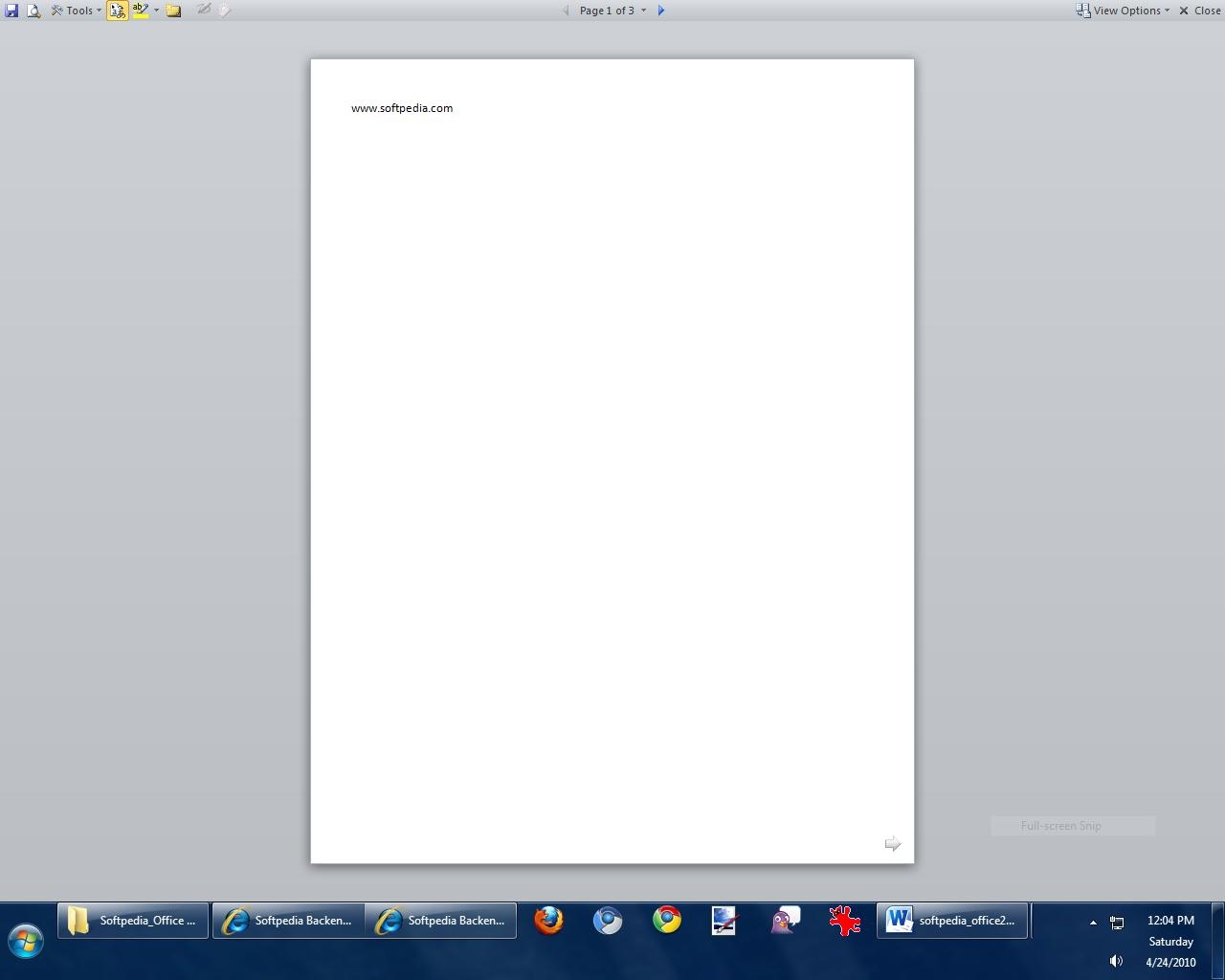
Task: Launch Google Chrome from the taskbar
Action: (667, 921)
